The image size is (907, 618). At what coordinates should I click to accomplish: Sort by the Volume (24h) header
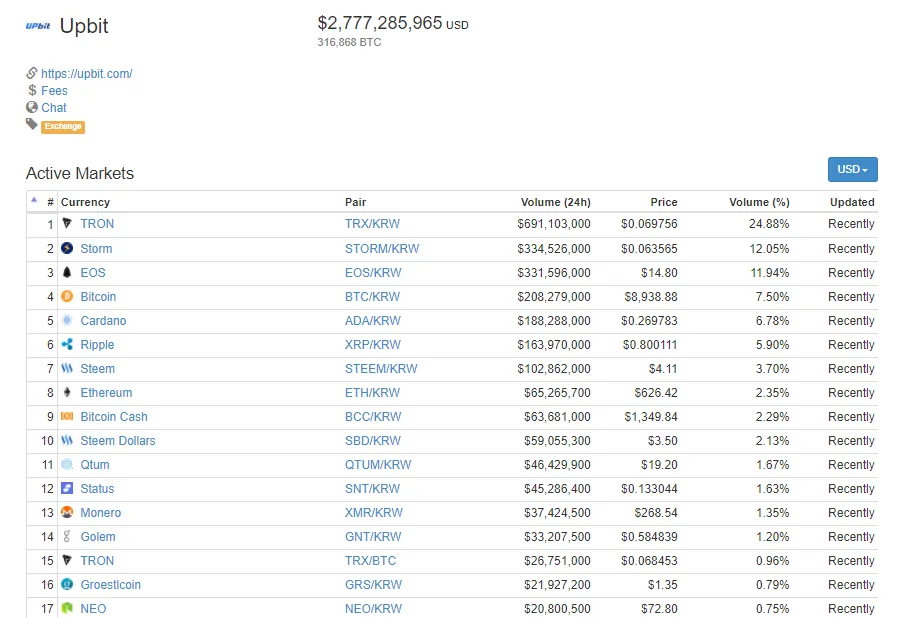click(555, 202)
